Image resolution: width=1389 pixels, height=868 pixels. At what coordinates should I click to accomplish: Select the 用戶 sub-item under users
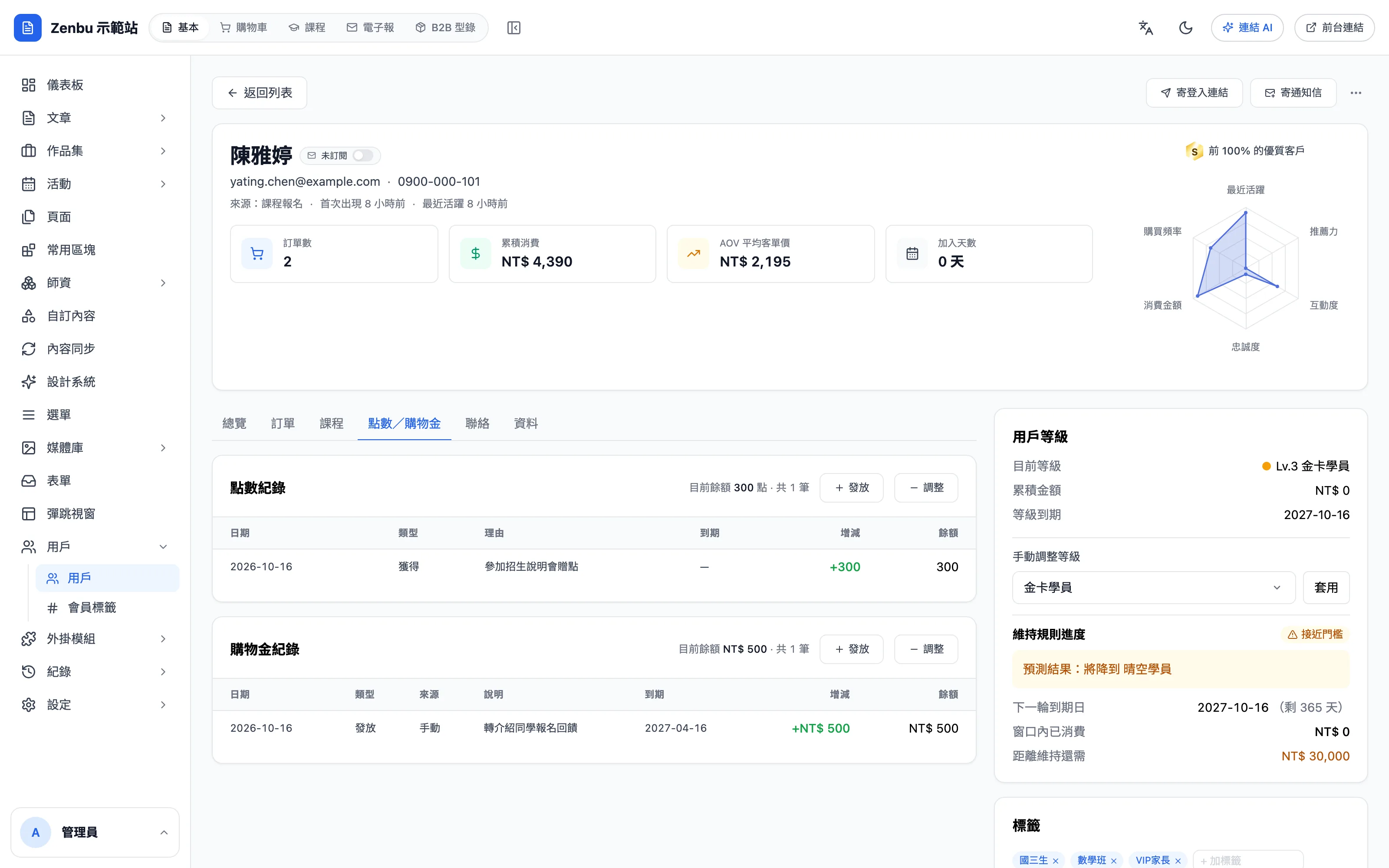[107, 578]
